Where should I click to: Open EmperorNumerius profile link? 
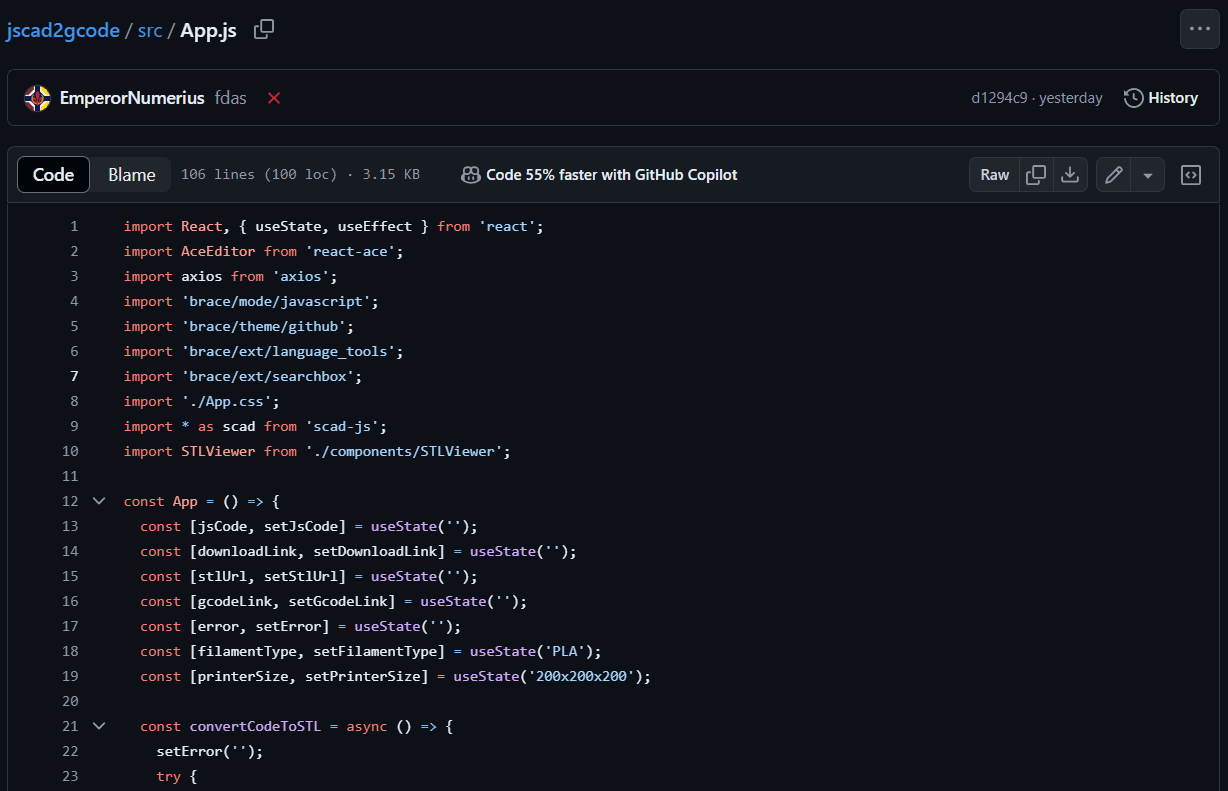pyautogui.click(x=132, y=98)
